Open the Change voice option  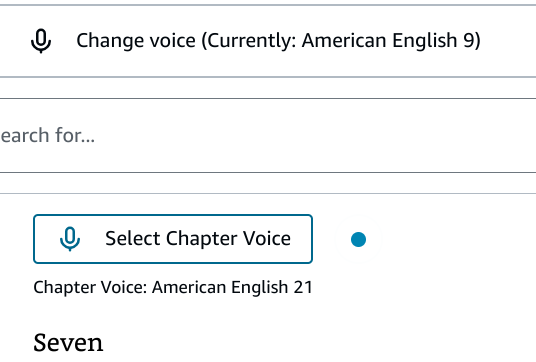(x=268, y=41)
